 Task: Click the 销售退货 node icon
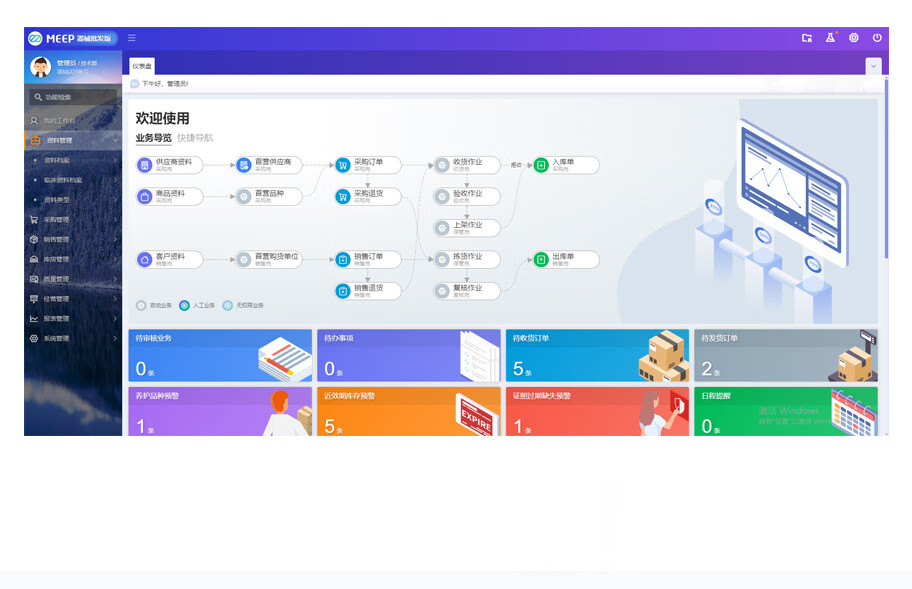point(343,291)
